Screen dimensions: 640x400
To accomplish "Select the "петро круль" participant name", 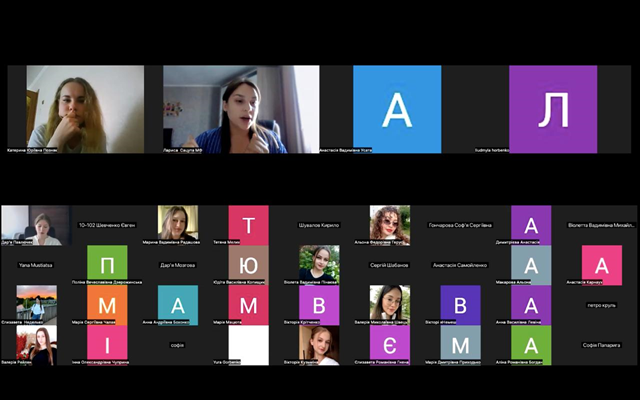I will coord(601,305).
